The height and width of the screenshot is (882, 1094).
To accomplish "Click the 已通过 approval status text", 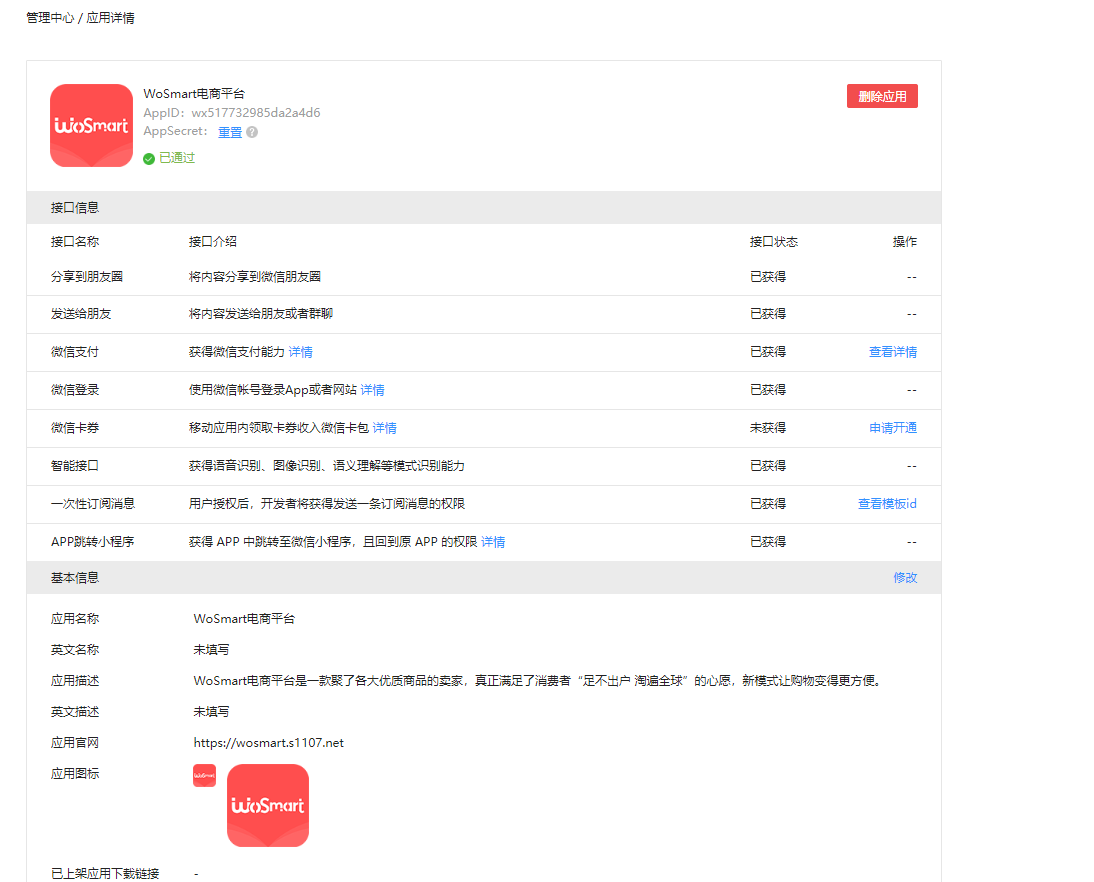I will pyautogui.click(x=174, y=157).
